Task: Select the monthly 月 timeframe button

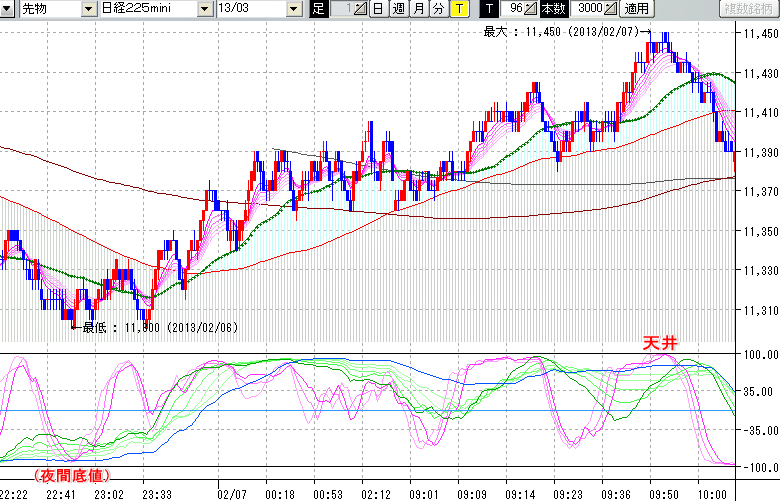Action: (418, 9)
